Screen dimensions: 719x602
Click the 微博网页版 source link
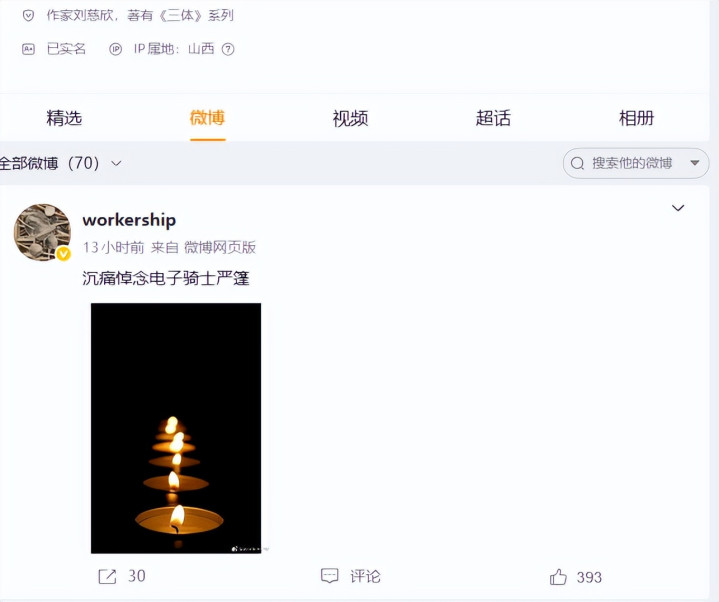[220, 248]
